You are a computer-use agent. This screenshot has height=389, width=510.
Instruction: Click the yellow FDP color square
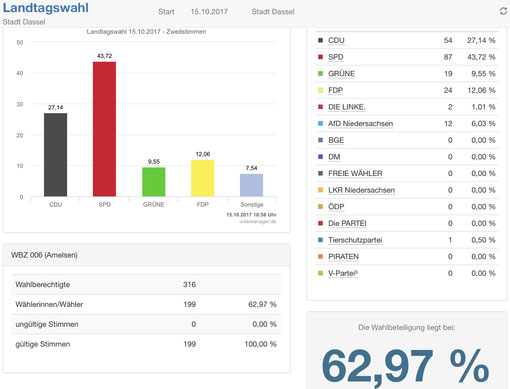pyautogui.click(x=320, y=90)
